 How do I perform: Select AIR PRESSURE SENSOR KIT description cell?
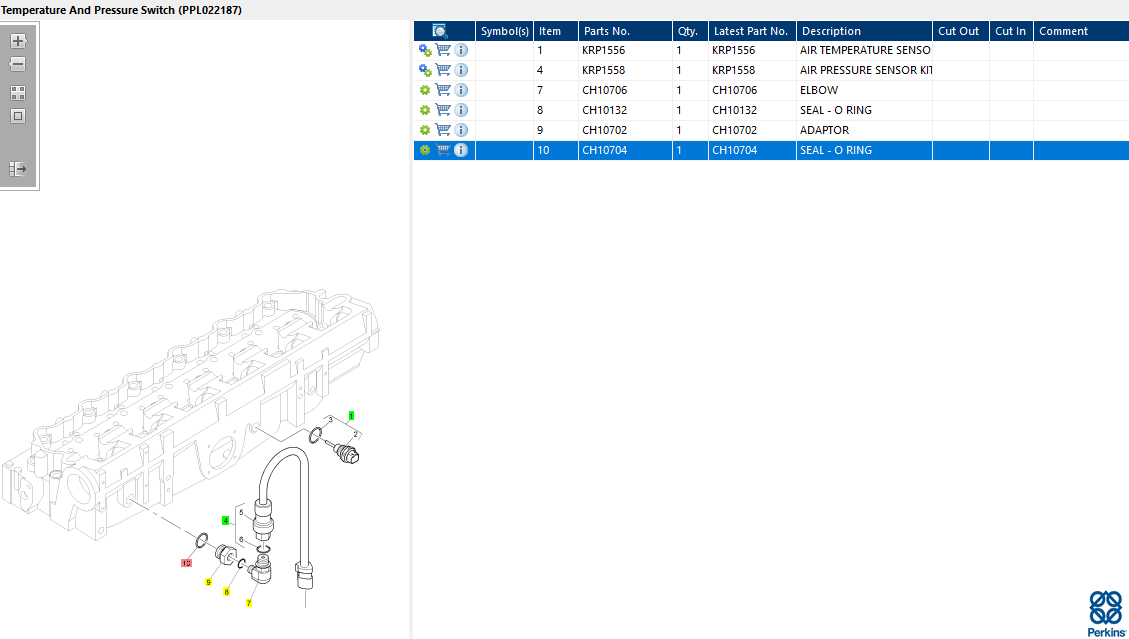pyautogui.click(x=864, y=70)
